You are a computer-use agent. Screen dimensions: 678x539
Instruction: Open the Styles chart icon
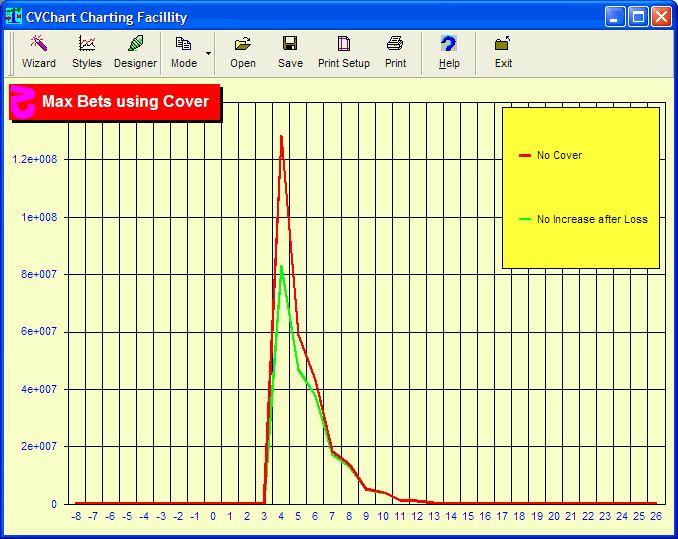pos(87,51)
